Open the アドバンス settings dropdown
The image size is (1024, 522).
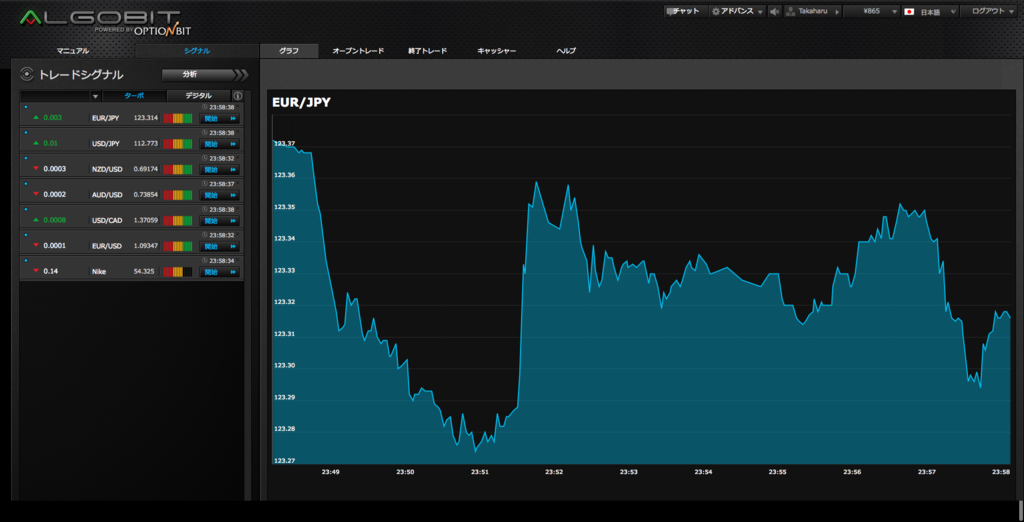[737, 11]
